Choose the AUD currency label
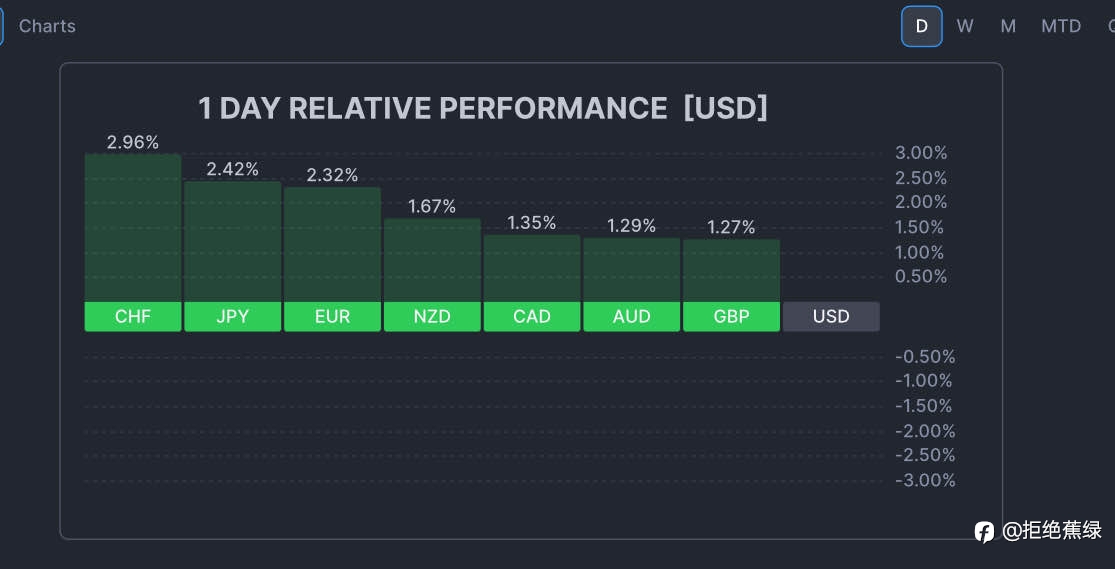Screen dimensions: 1115x569 [631, 317]
